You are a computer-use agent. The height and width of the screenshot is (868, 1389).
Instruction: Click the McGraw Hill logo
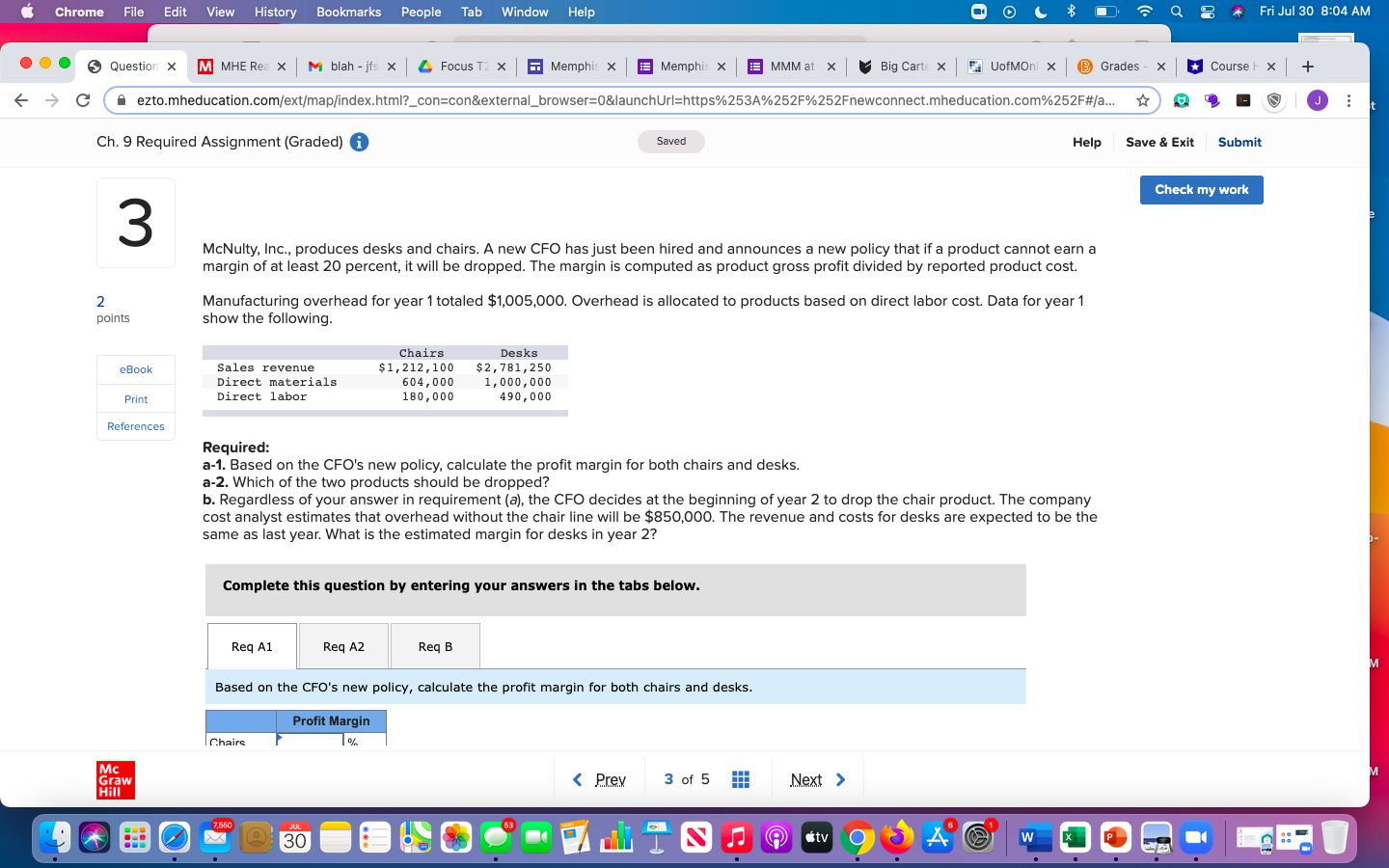[114, 779]
